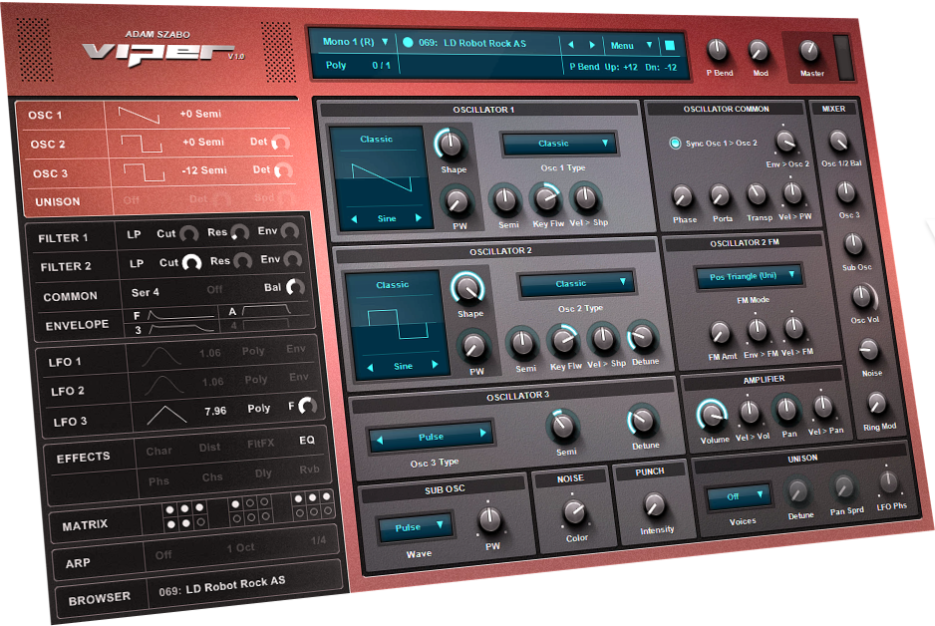Click Oscillator 1 waveform next arrow
Image resolution: width=935 pixels, height=626 pixels.
coord(418,218)
